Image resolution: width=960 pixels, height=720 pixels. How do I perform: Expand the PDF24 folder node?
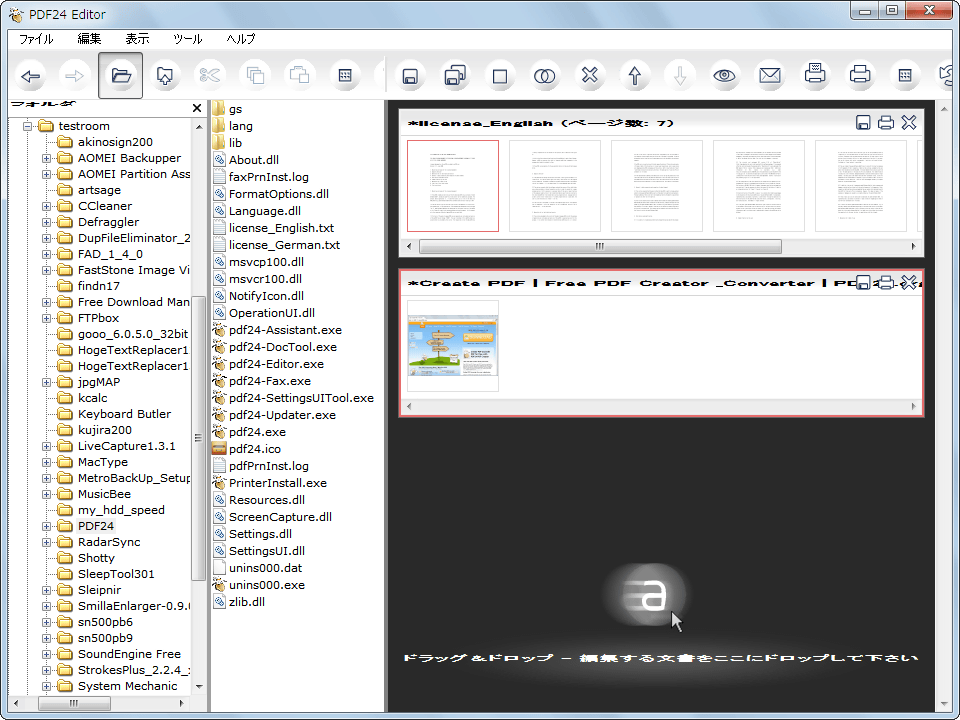coord(47,527)
